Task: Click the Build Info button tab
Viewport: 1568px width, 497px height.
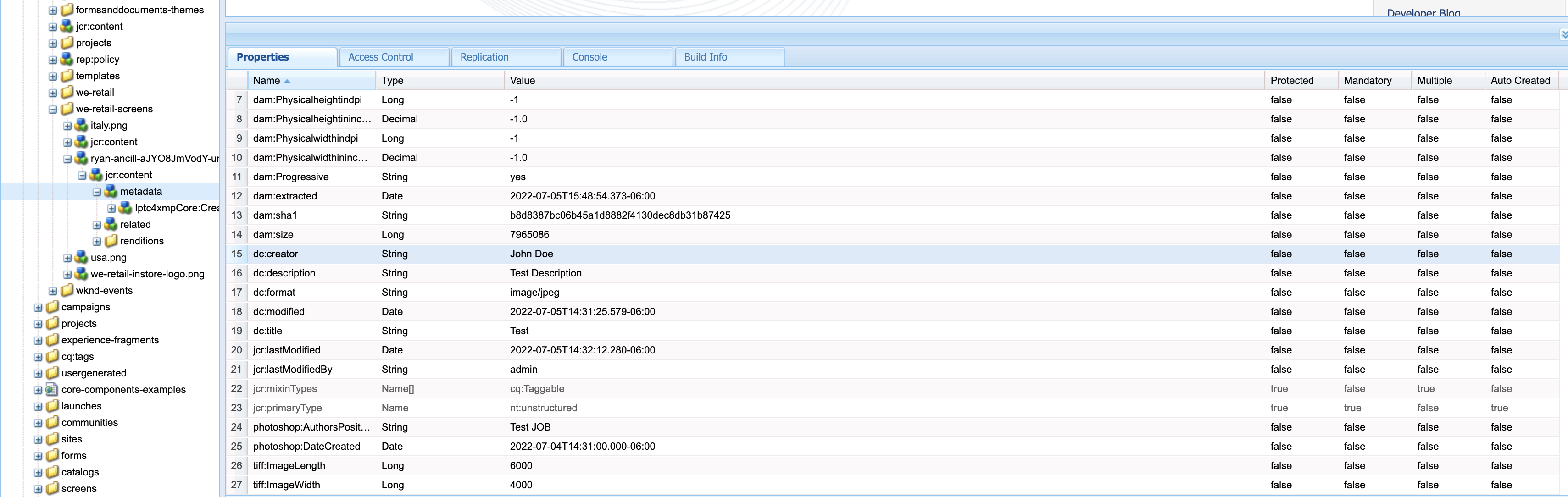Action: 706,57
